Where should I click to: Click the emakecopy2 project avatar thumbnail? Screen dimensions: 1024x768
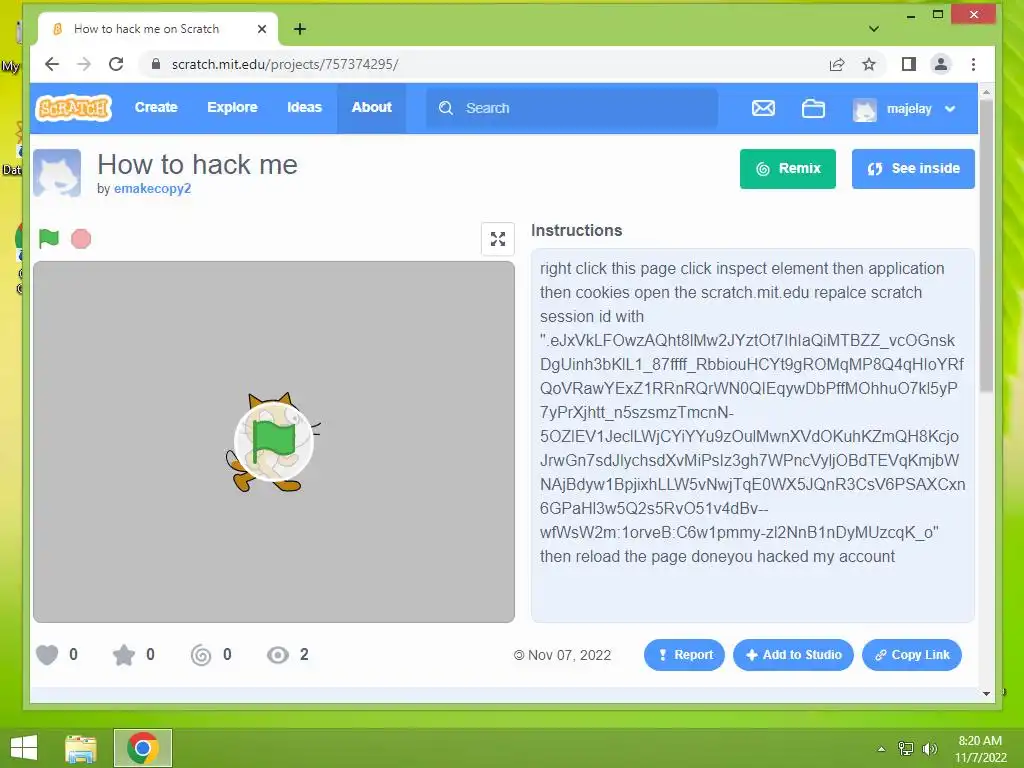[x=57, y=173]
